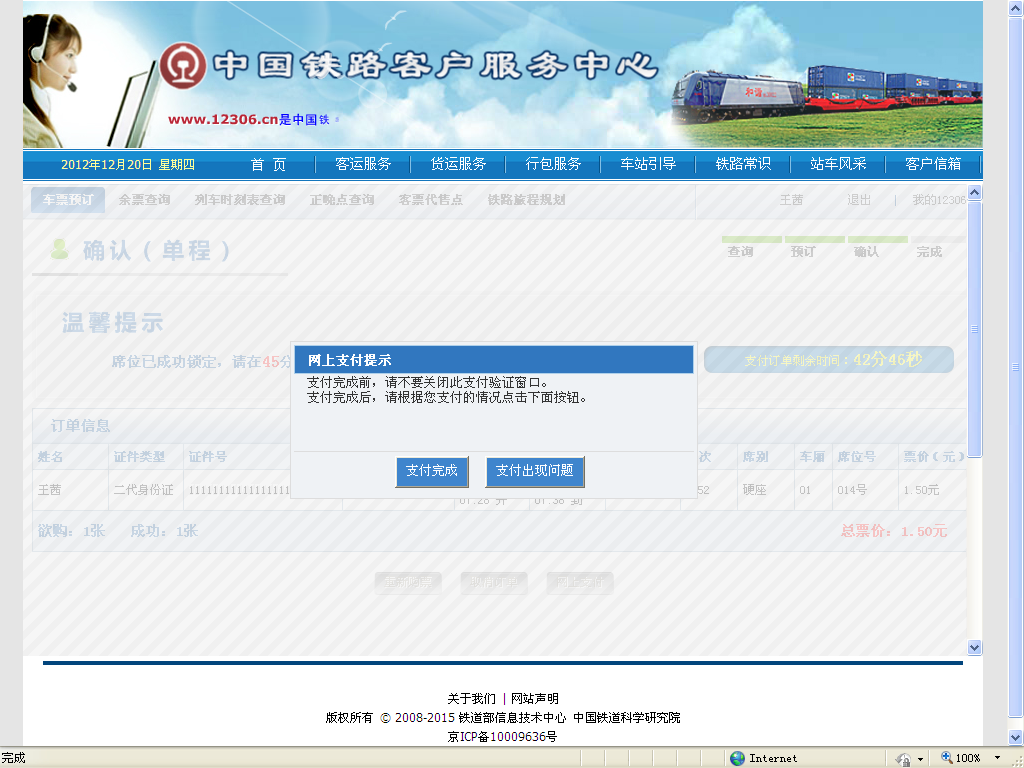Click the 二代身份证 ID type cell
Screen dimensions: 1024x768
tap(144, 490)
